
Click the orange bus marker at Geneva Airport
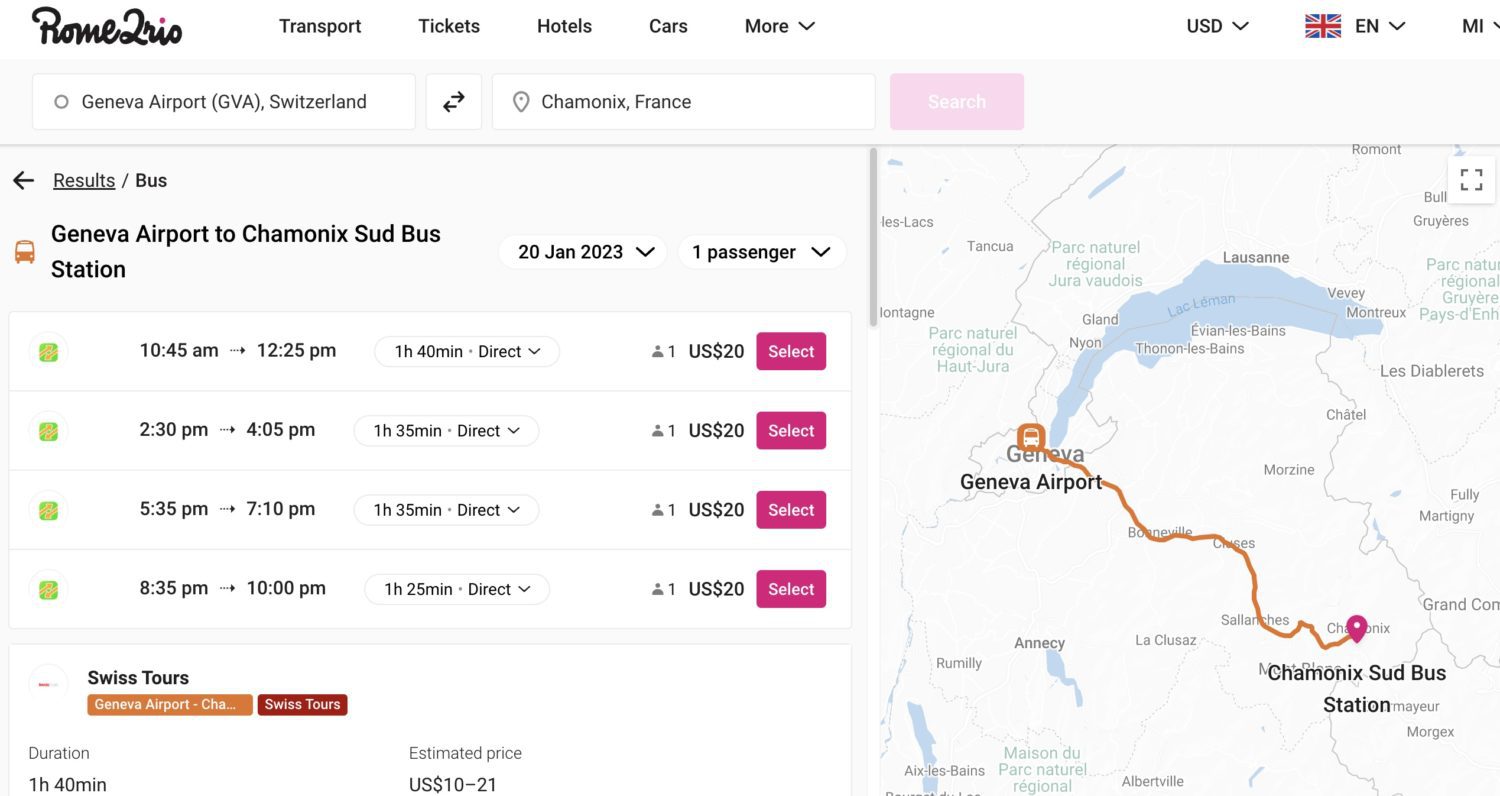[1031, 438]
